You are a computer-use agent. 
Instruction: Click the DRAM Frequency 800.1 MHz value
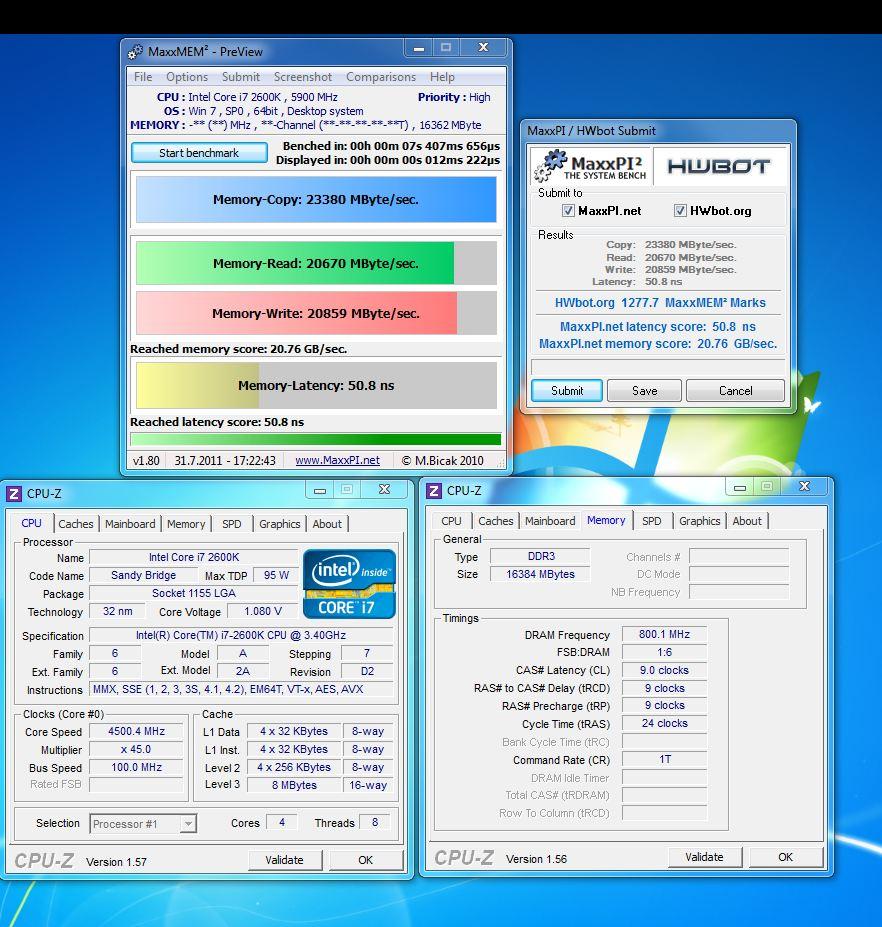(664, 634)
